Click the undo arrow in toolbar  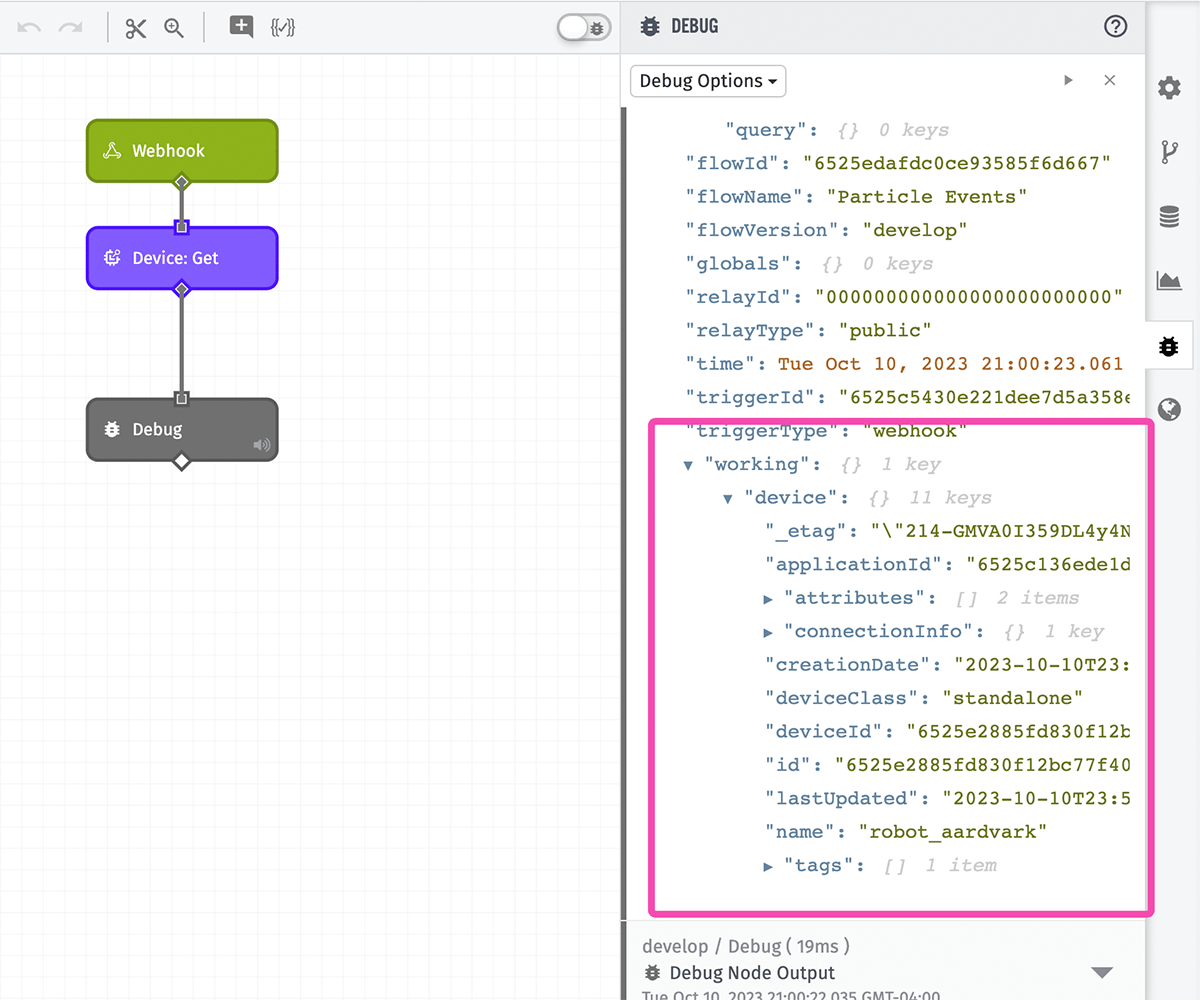(29, 28)
